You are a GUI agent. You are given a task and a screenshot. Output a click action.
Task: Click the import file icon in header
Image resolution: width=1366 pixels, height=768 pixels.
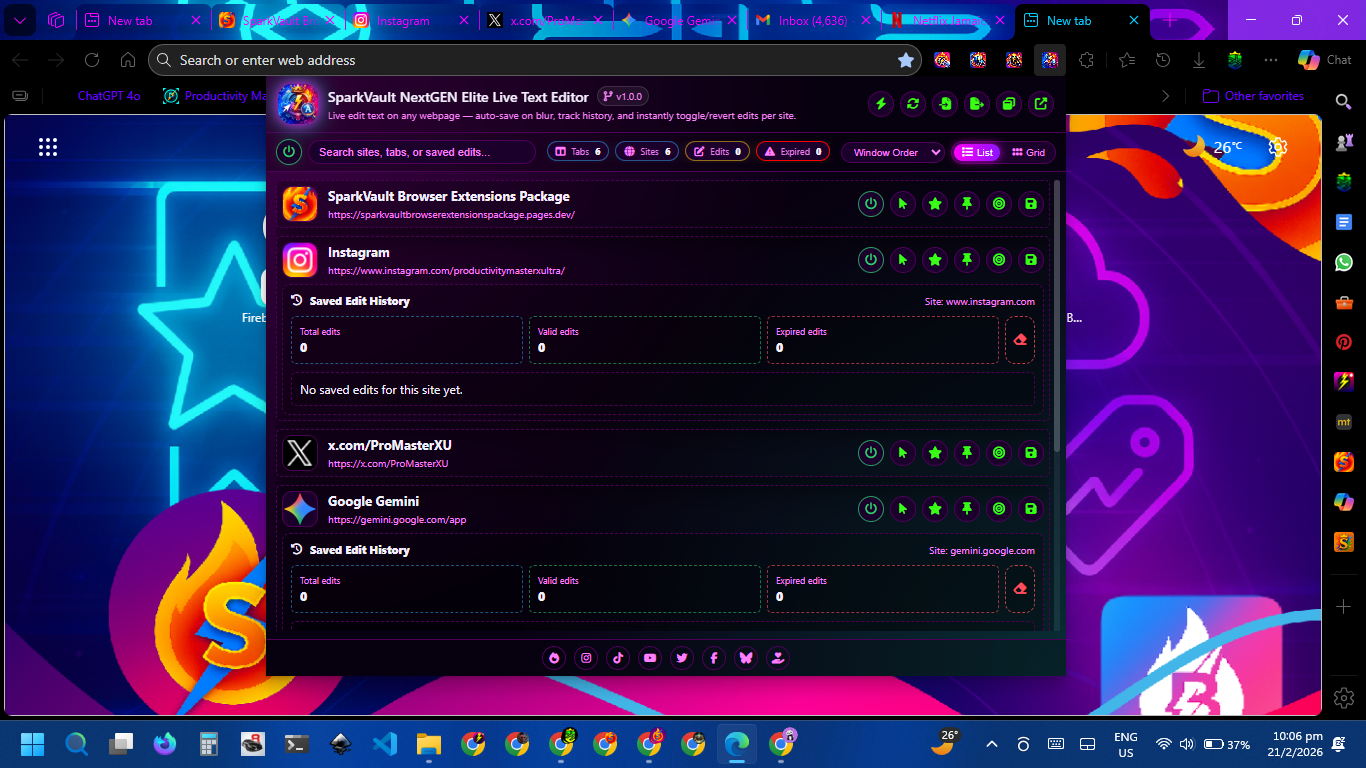pyautogui.click(x=945, y=103)
